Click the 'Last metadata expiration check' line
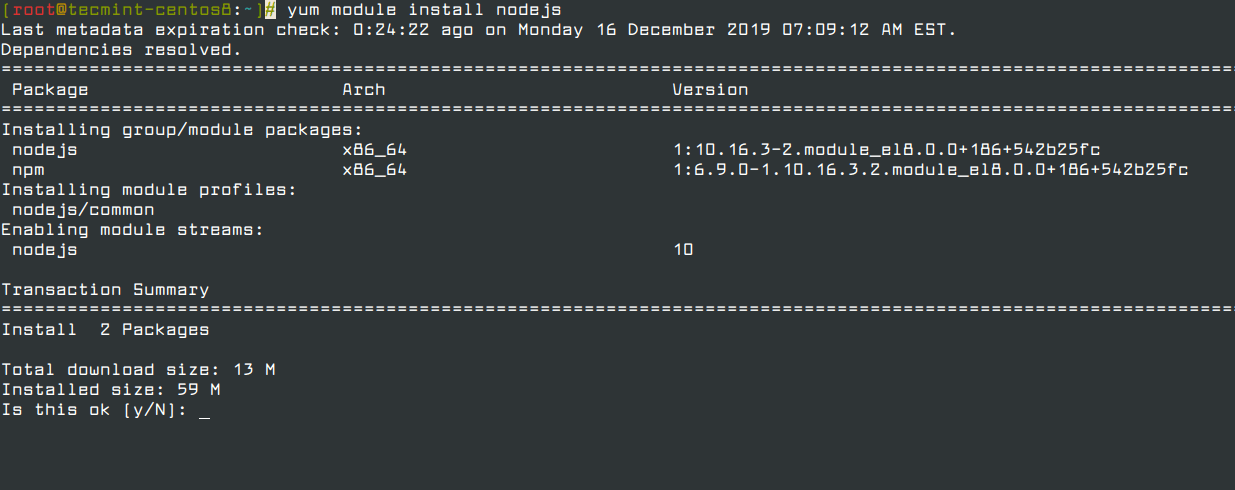 (479, 30)
